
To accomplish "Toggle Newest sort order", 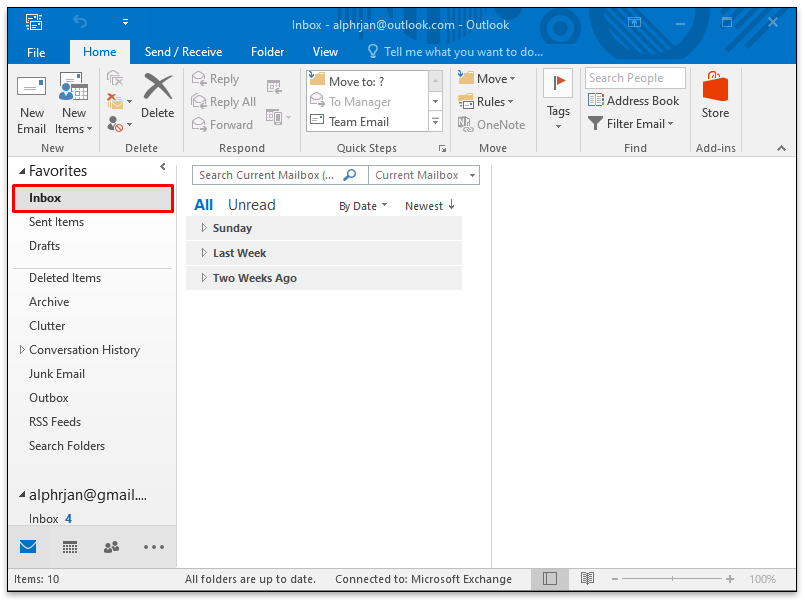I will pyautogui.click(x=430, y=206).
